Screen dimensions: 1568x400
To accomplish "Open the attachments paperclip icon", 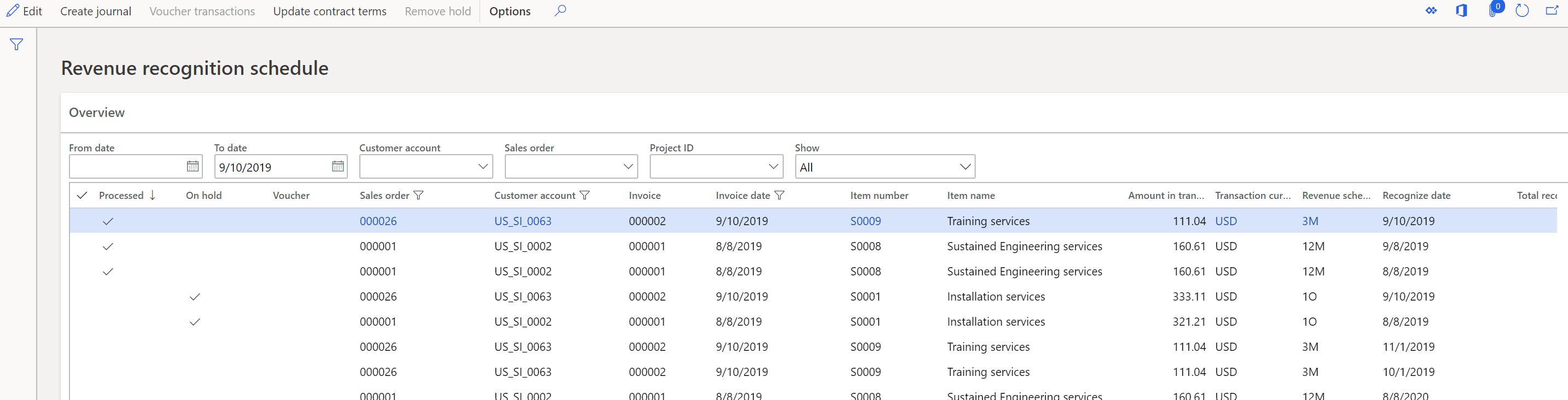I will (1493, 11).
